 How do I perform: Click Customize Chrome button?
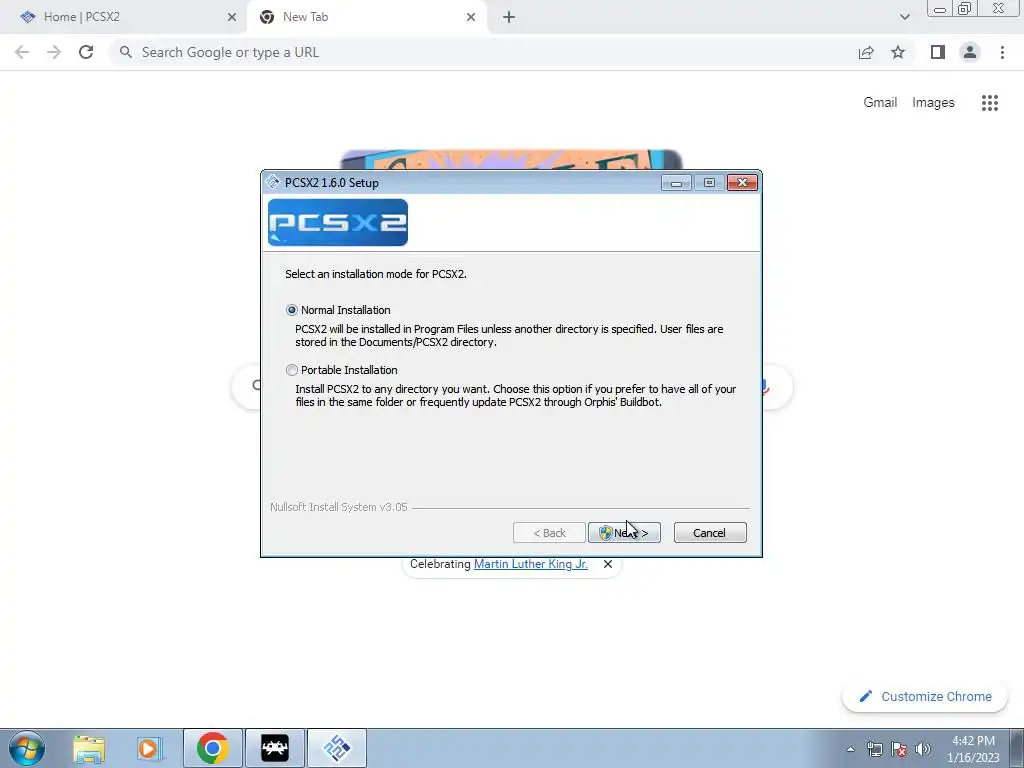coord(926,697)
